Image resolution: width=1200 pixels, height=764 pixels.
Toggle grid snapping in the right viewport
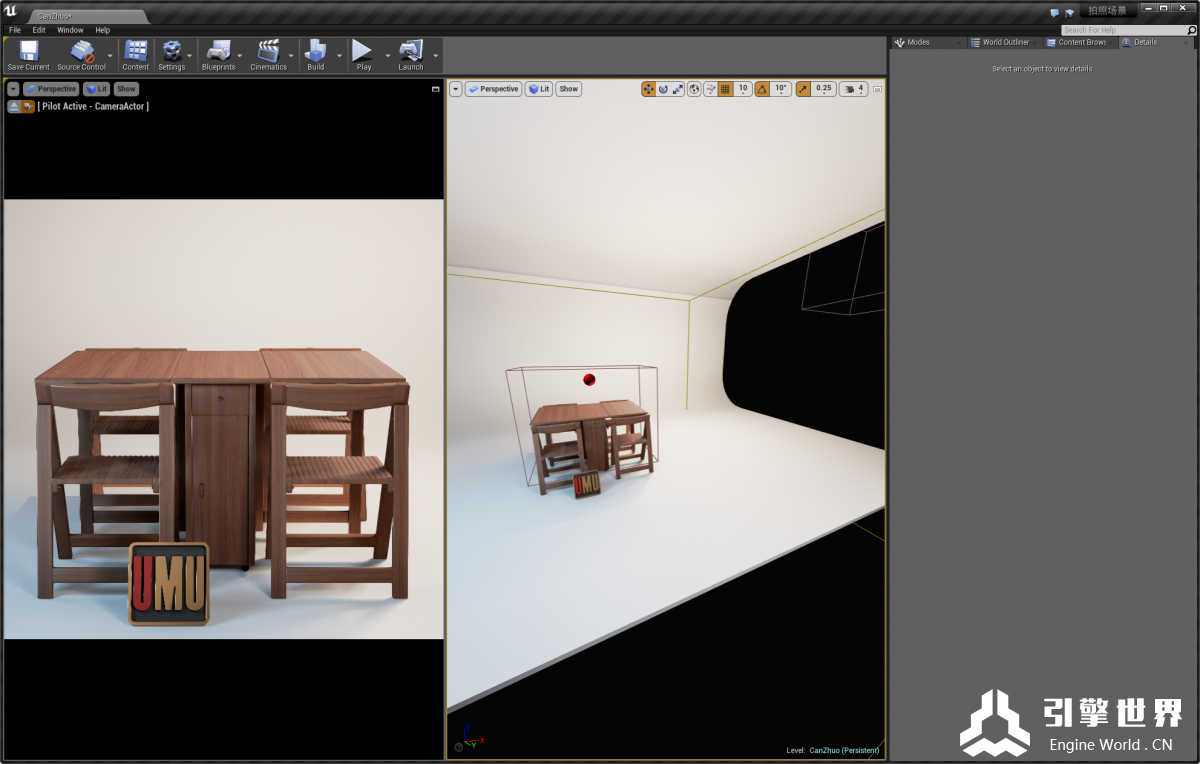(x=726, y=89)
